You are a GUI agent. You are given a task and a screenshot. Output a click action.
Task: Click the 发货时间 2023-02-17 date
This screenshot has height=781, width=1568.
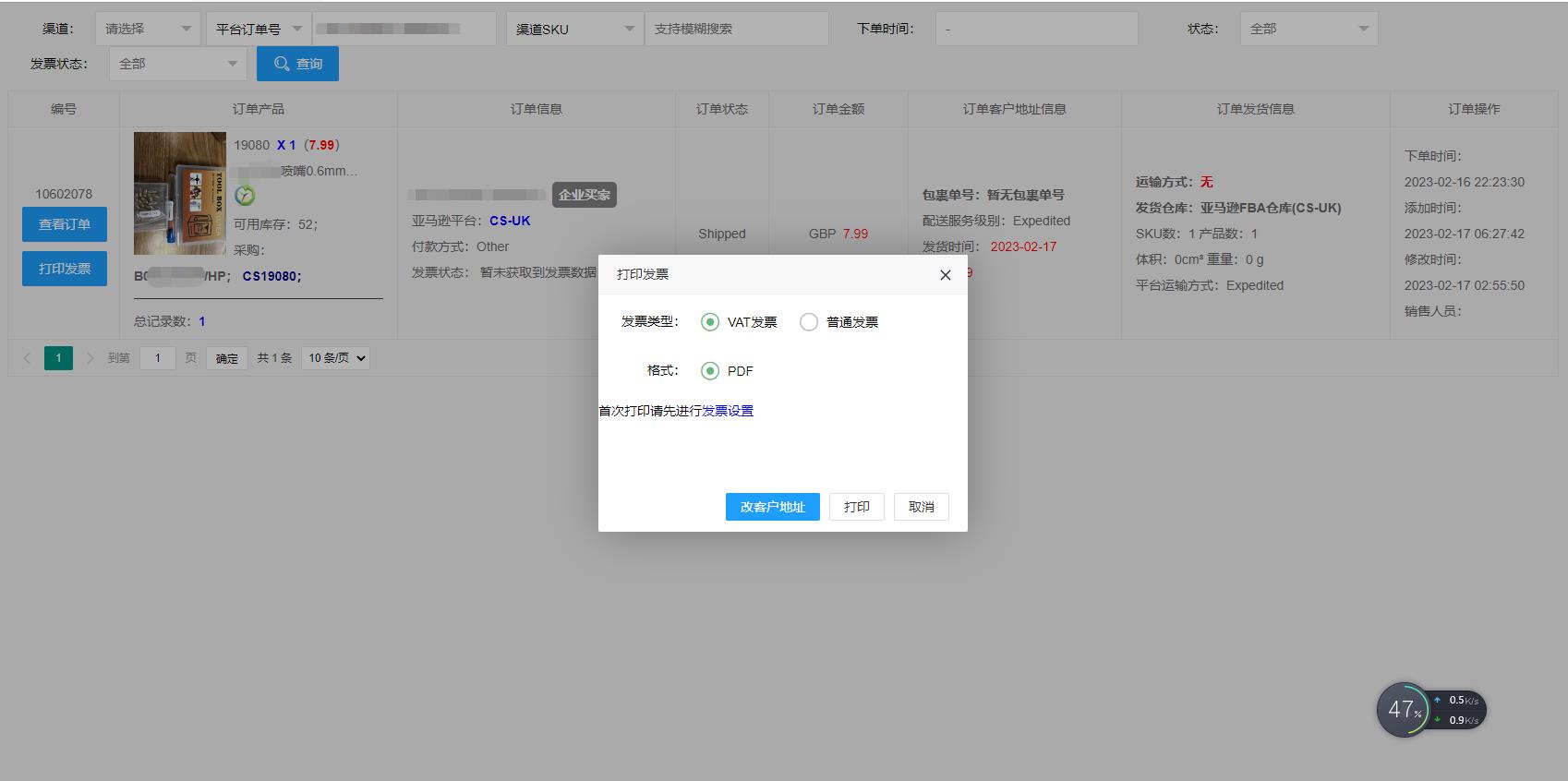tap(1023, 246)
